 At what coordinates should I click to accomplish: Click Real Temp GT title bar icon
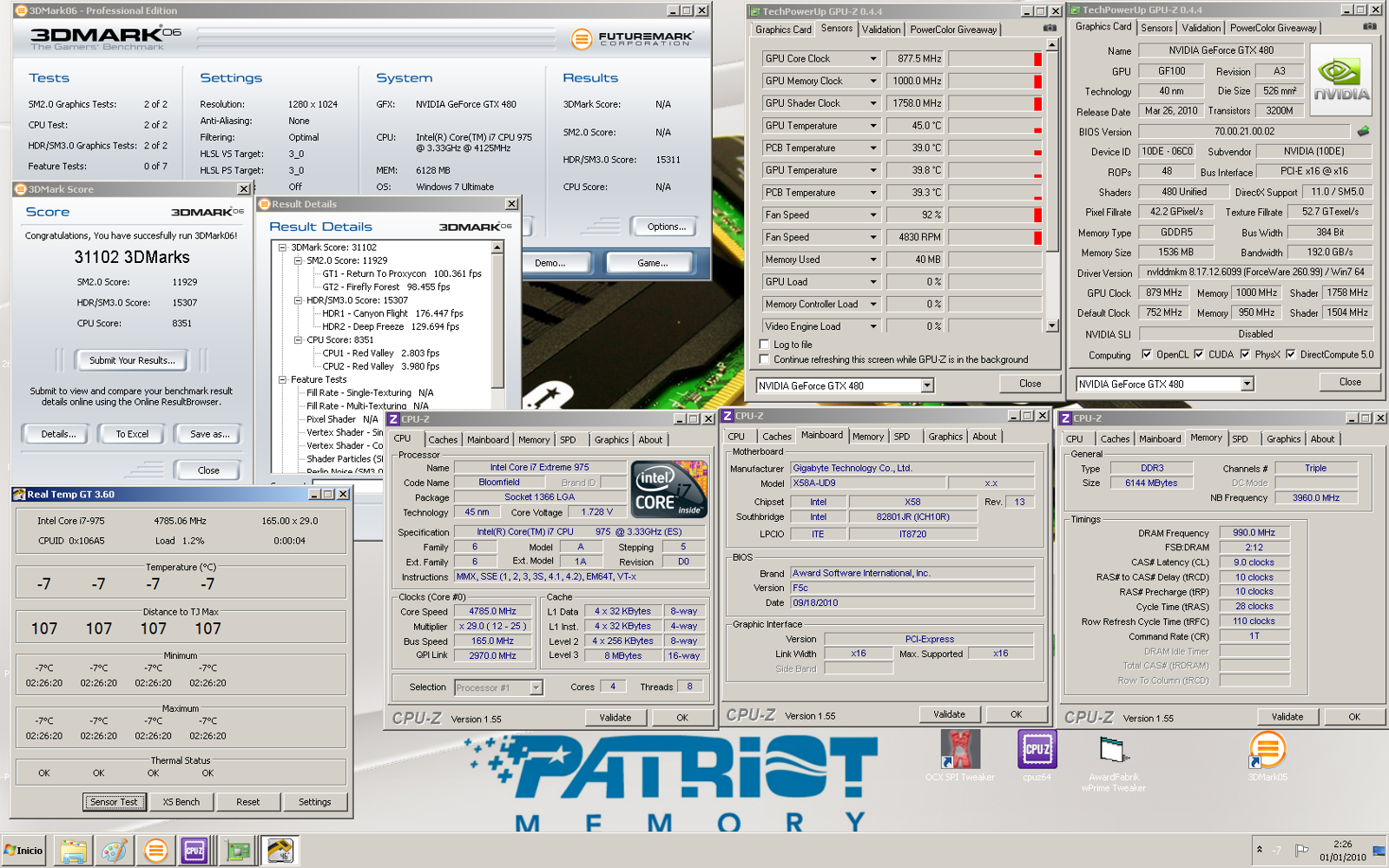(19, 494)
